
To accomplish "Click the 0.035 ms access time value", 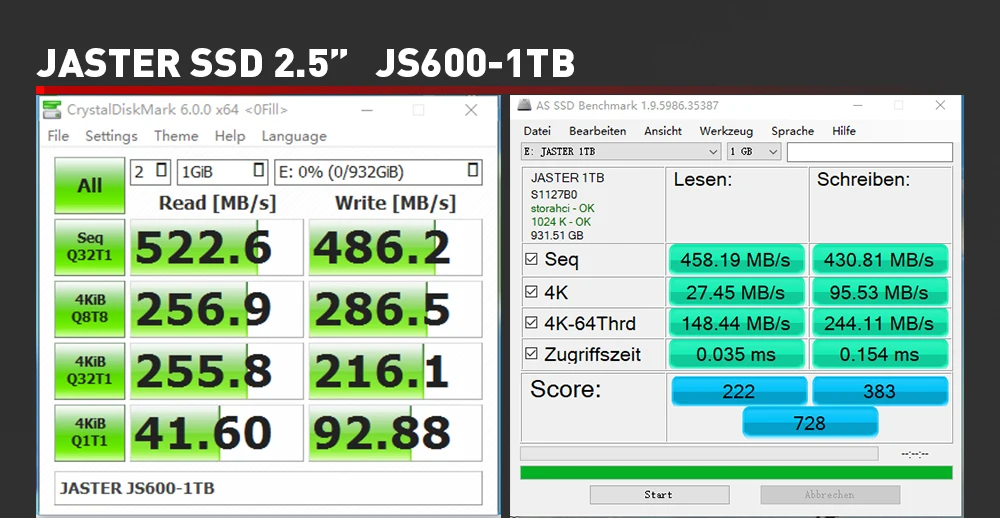I will pos(737,354).
